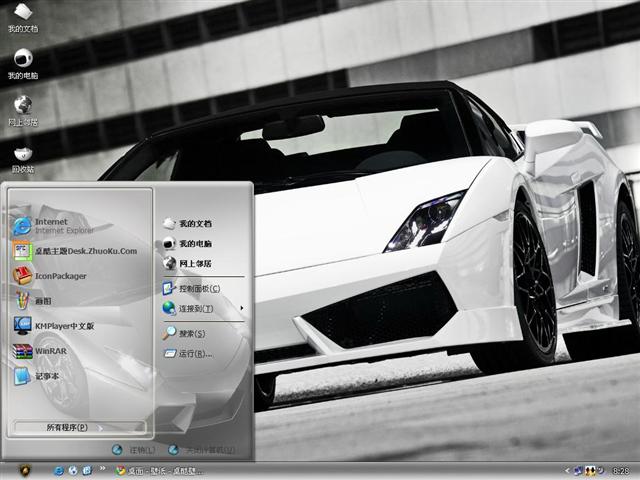Viewport: 640px width, 480px height.
Task: Click the two-figures messenger tray icon
Action: pos(590,471)
